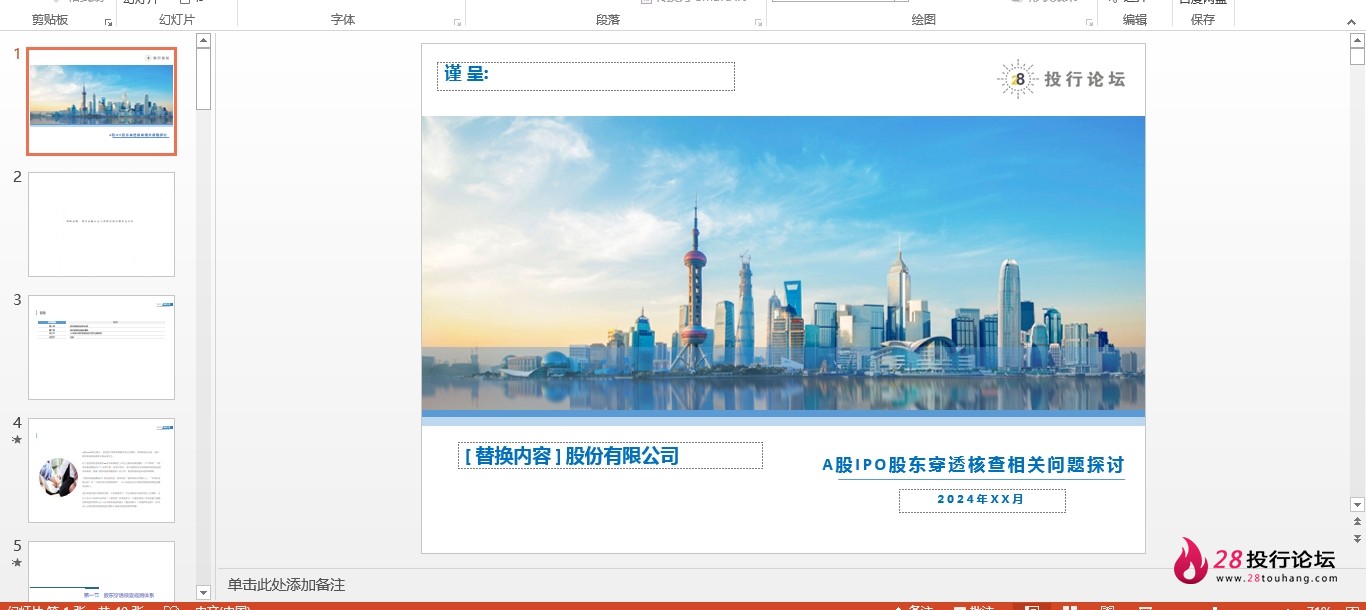Switch to slide sorter view in status bar
This screenshot has height=610, width=1366.
(x=1070, y=607)
